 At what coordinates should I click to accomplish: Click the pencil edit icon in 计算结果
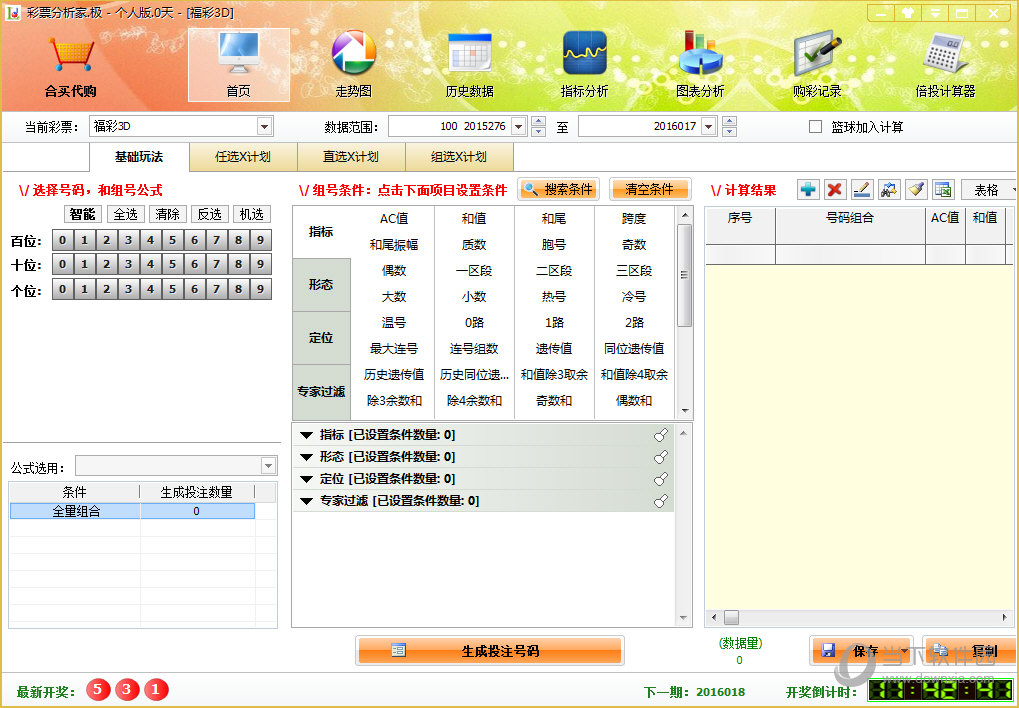(x=862, y=189)
